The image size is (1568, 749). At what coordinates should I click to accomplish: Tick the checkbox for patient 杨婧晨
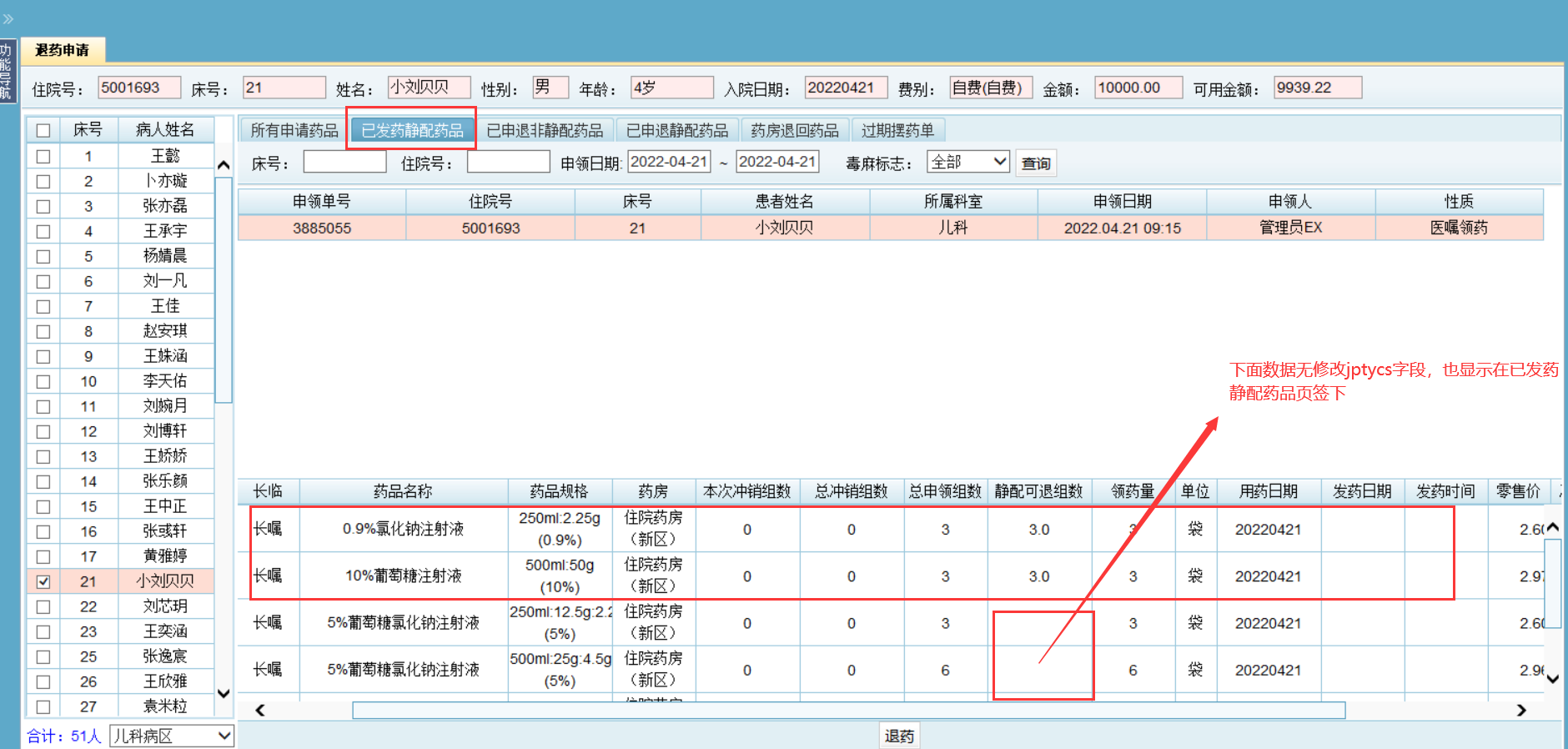(x=43, y=256)
